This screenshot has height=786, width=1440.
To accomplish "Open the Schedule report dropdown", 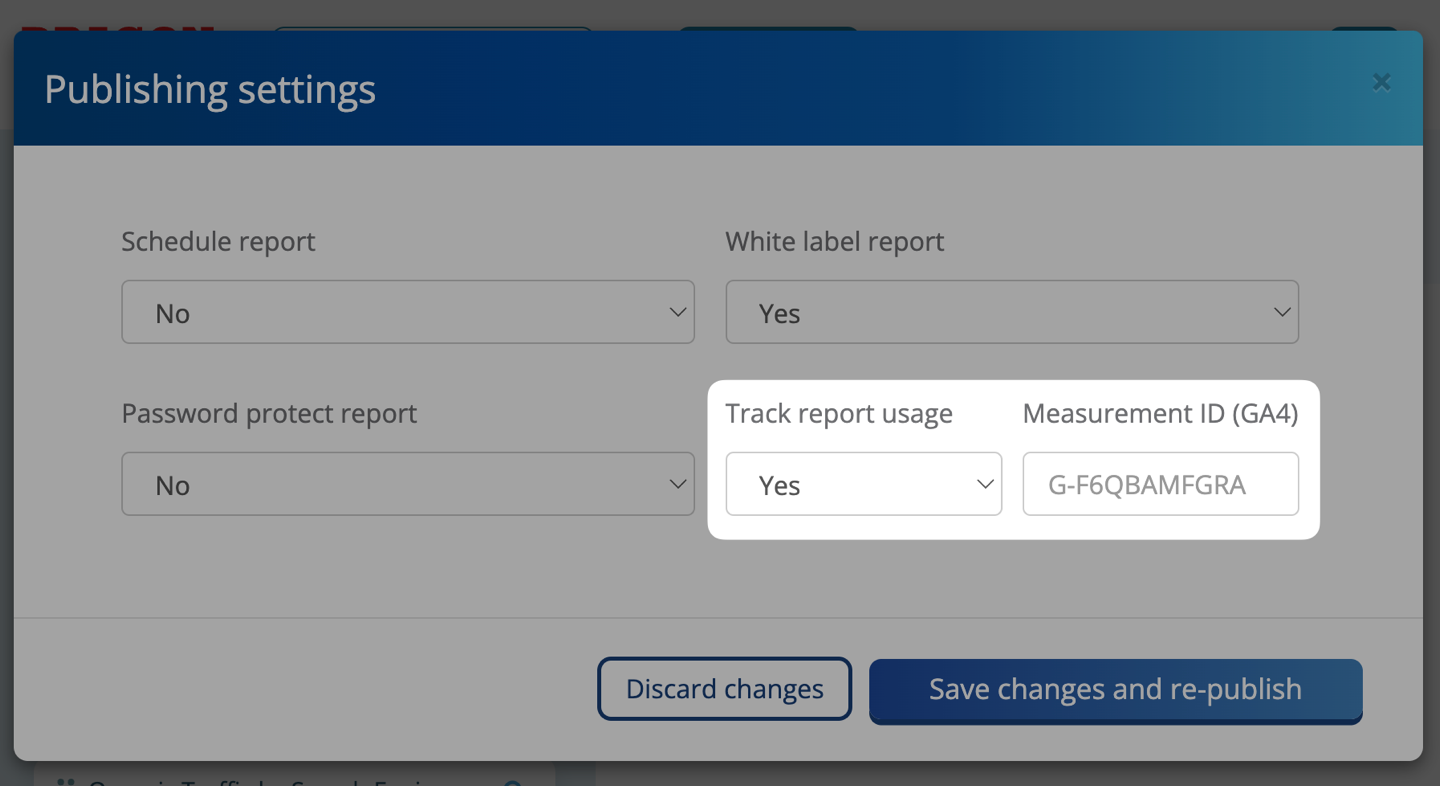I will [x=408, y=312].
